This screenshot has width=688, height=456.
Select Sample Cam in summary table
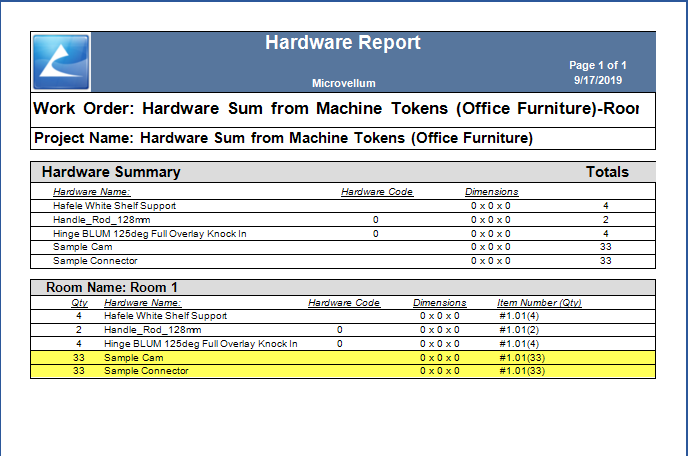[82, 247]
